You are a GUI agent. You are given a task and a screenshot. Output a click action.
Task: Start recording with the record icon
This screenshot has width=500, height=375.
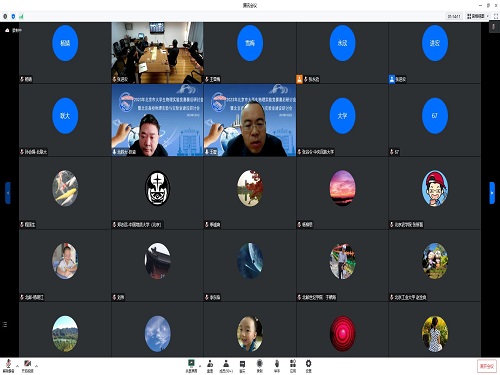click(x=260, y=366)
